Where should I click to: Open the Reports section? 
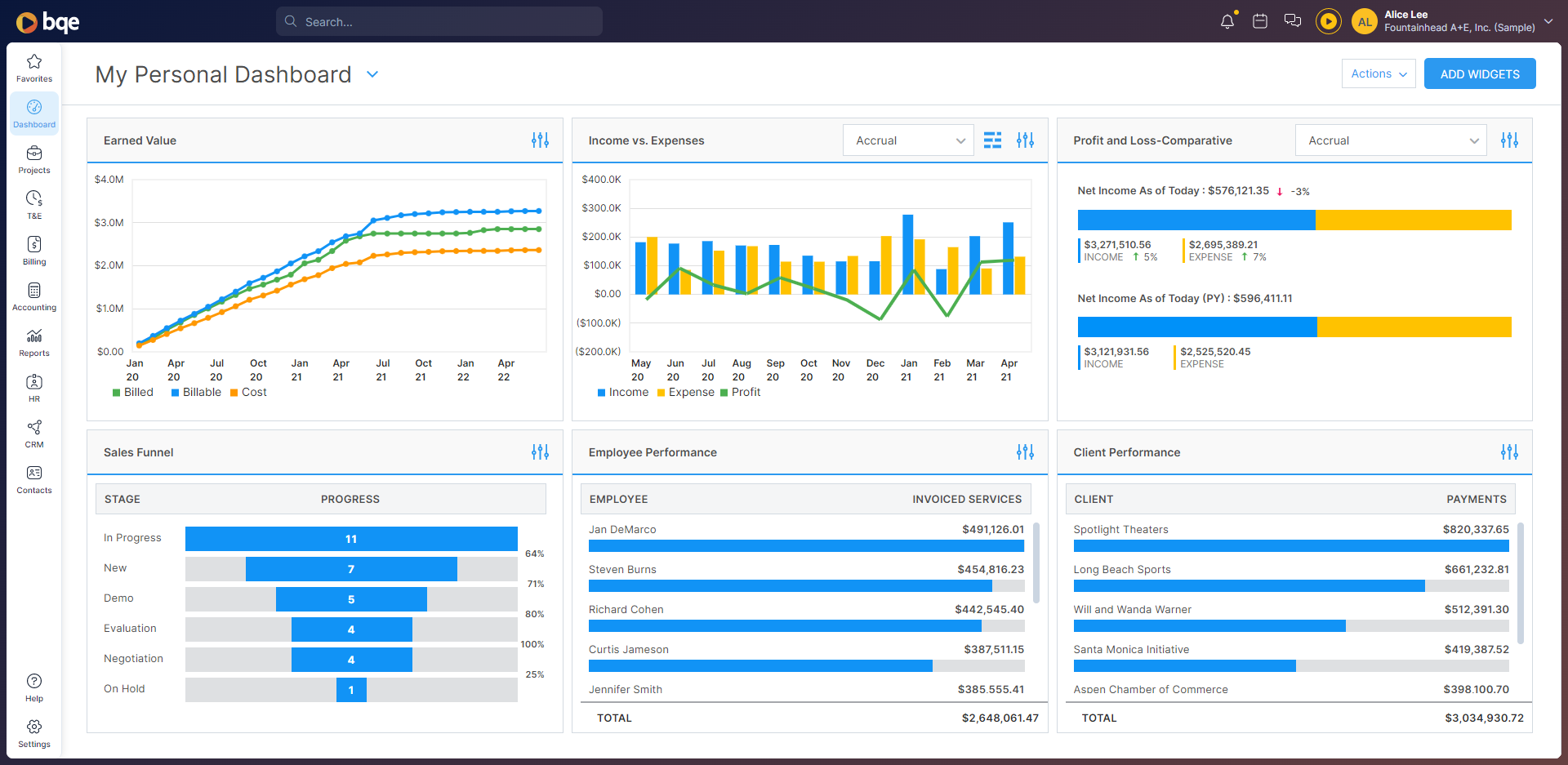point(34,341)
